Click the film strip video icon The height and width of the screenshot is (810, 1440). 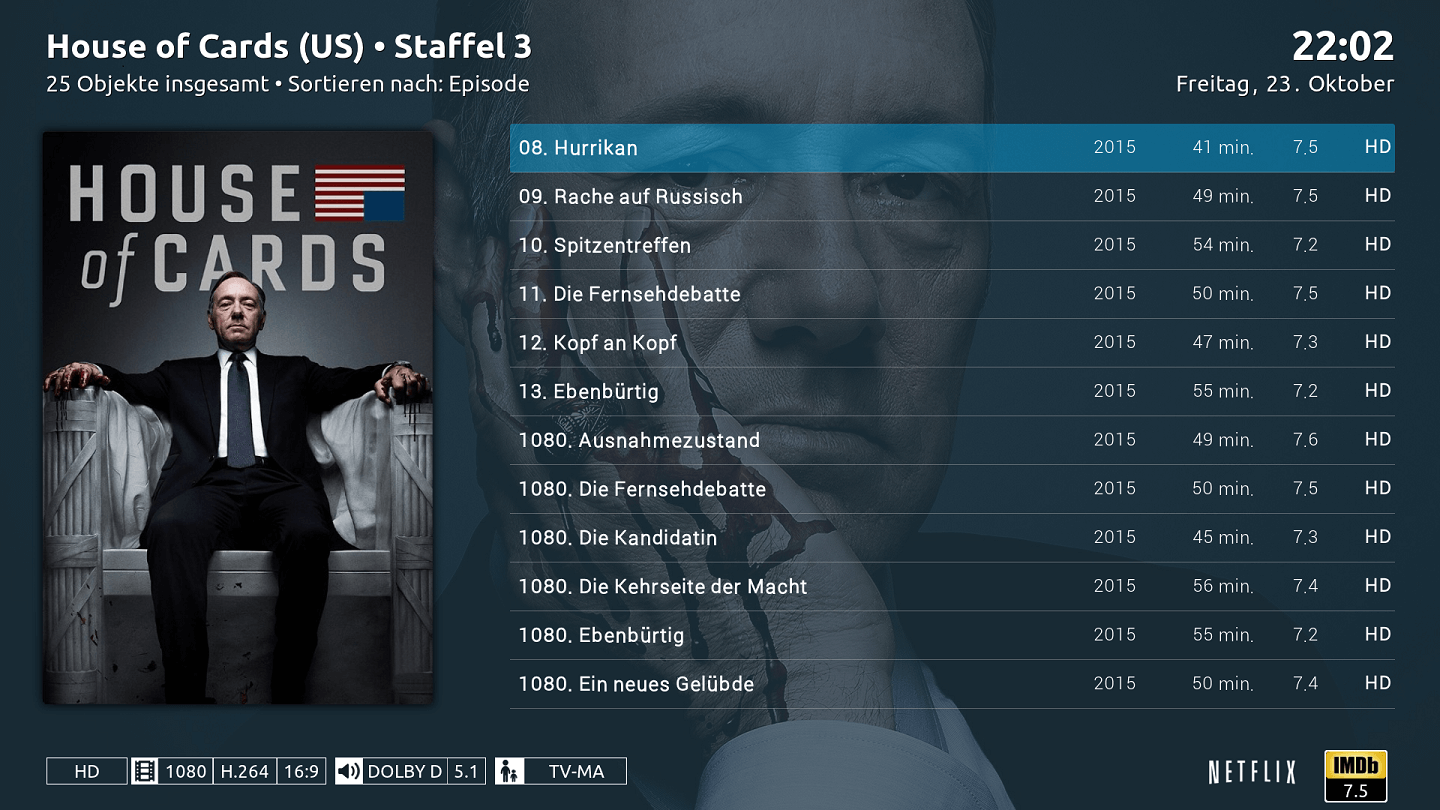click(x=145, y=771)
